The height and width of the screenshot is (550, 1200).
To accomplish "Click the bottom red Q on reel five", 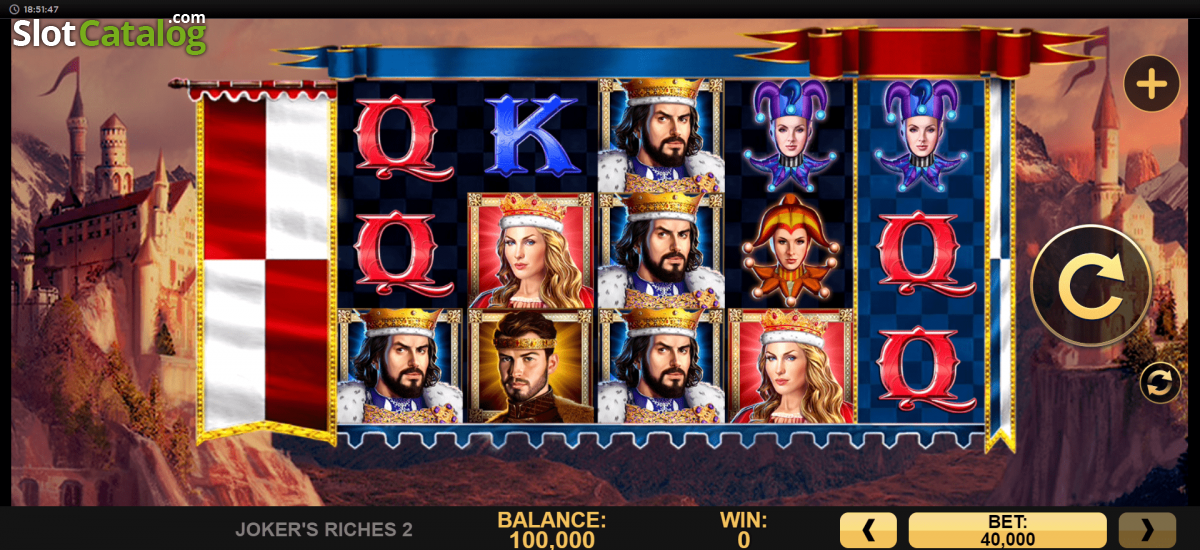I will 920,366.
